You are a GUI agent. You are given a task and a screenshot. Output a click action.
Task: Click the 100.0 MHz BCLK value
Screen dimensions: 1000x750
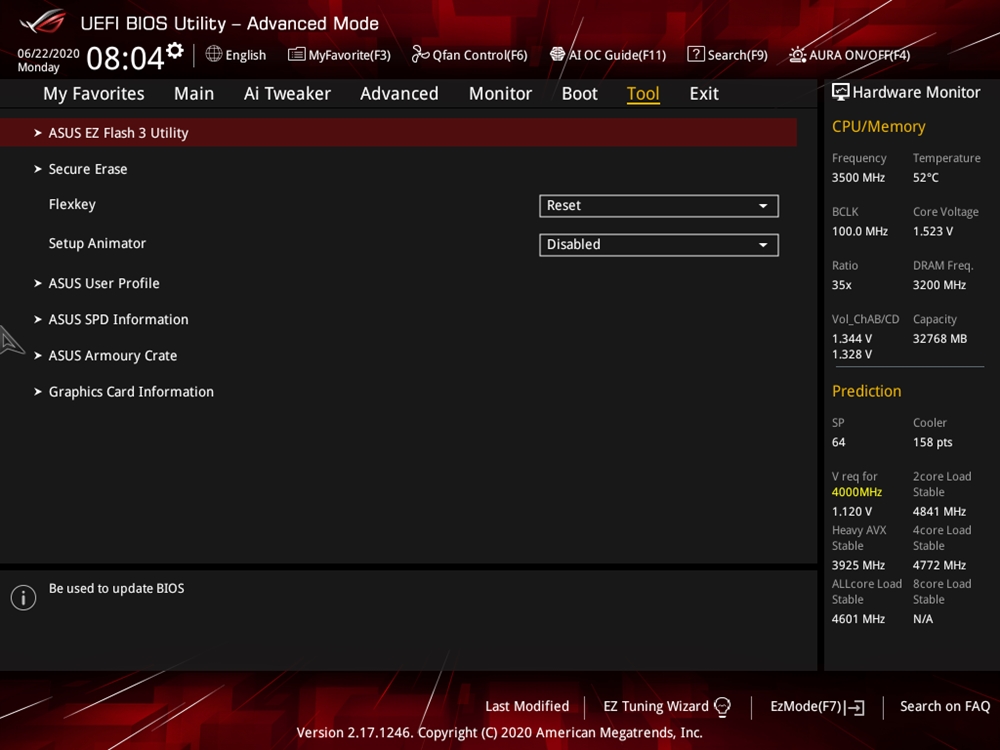(x=860, y=231)
